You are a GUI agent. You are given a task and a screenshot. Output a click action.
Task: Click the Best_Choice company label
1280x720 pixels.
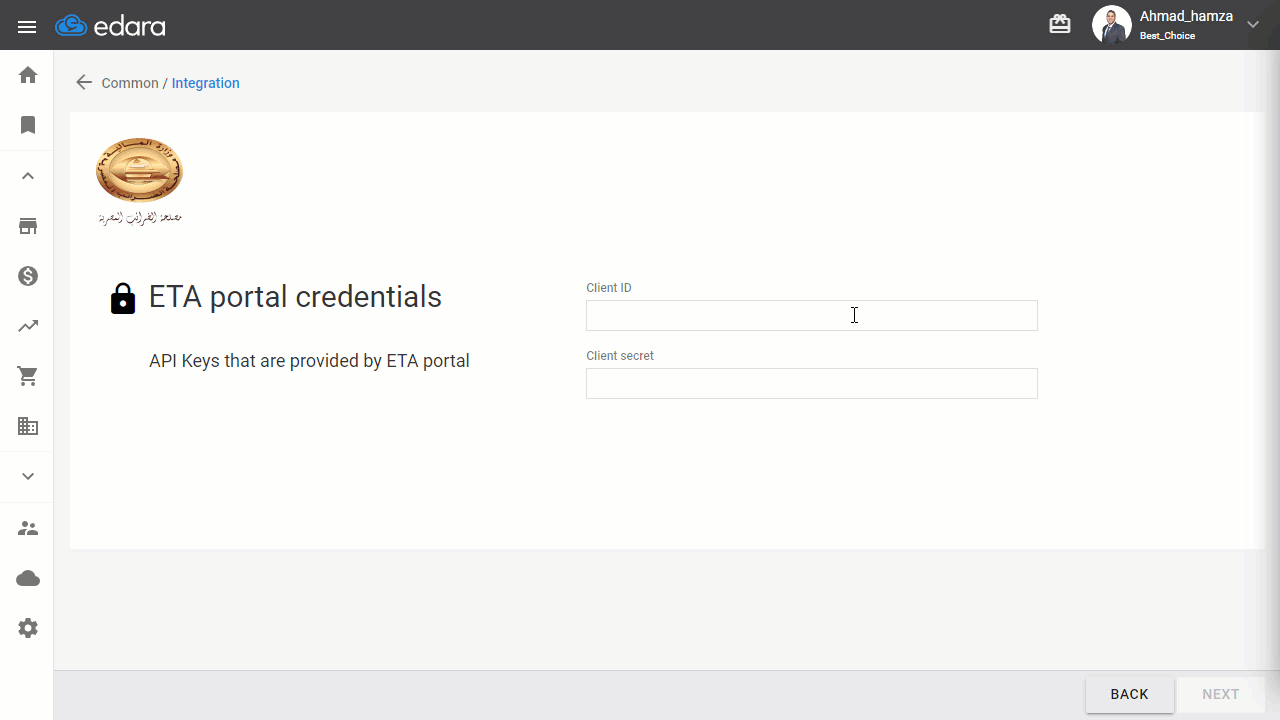pyautogui.click(x=1167, y=36)
